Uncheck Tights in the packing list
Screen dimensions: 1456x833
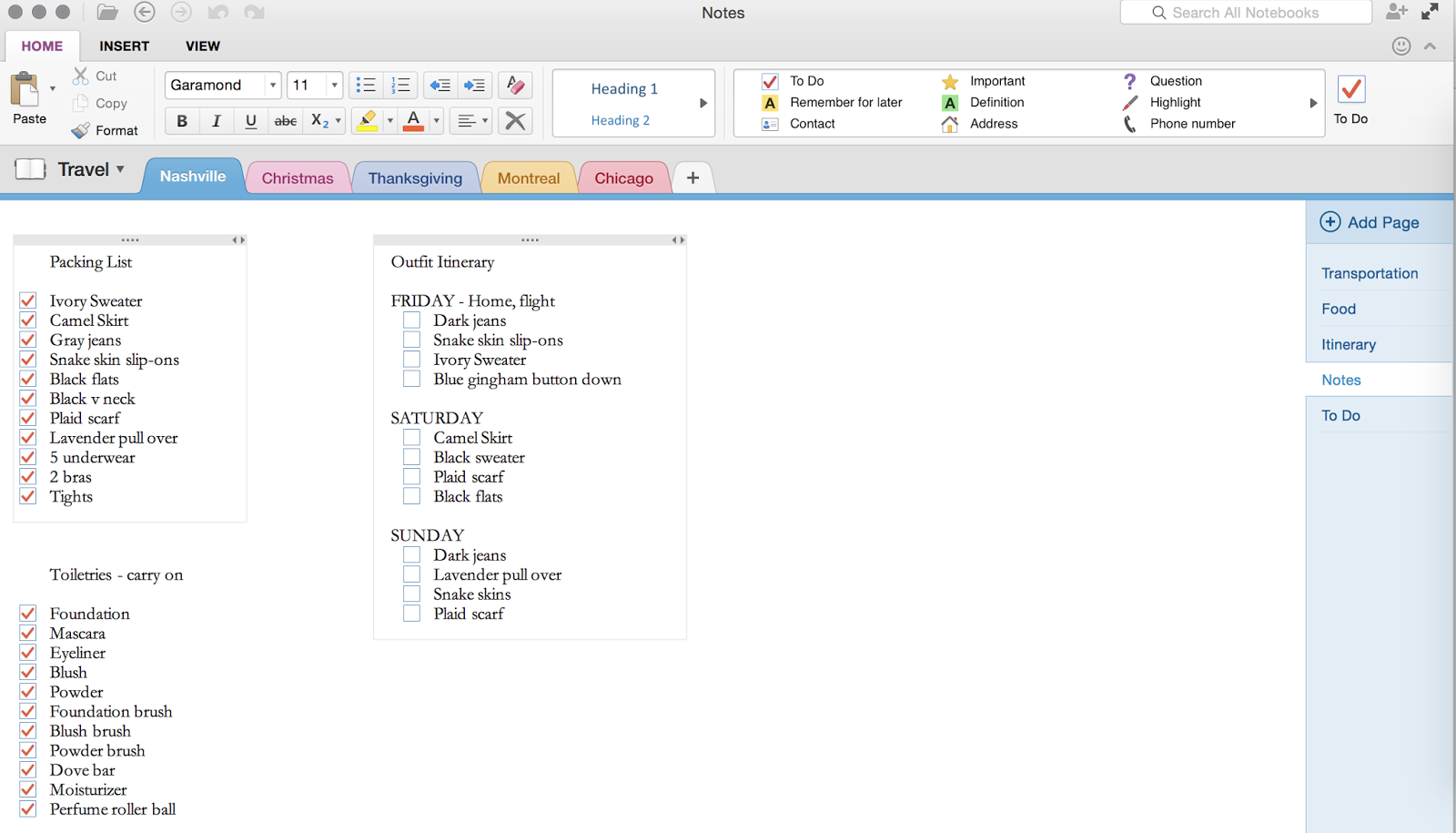click(x=28, y=496)
